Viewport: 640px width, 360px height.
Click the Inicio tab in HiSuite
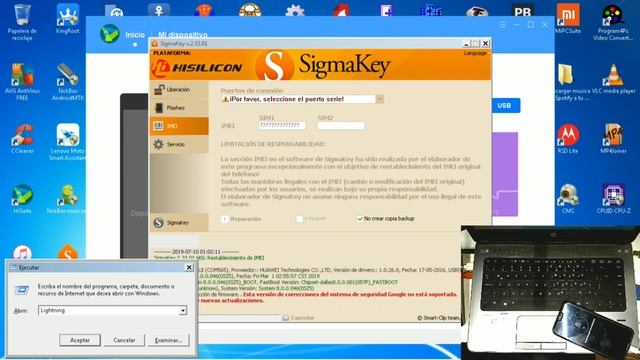pyautogui.click(x=135, y=35)
